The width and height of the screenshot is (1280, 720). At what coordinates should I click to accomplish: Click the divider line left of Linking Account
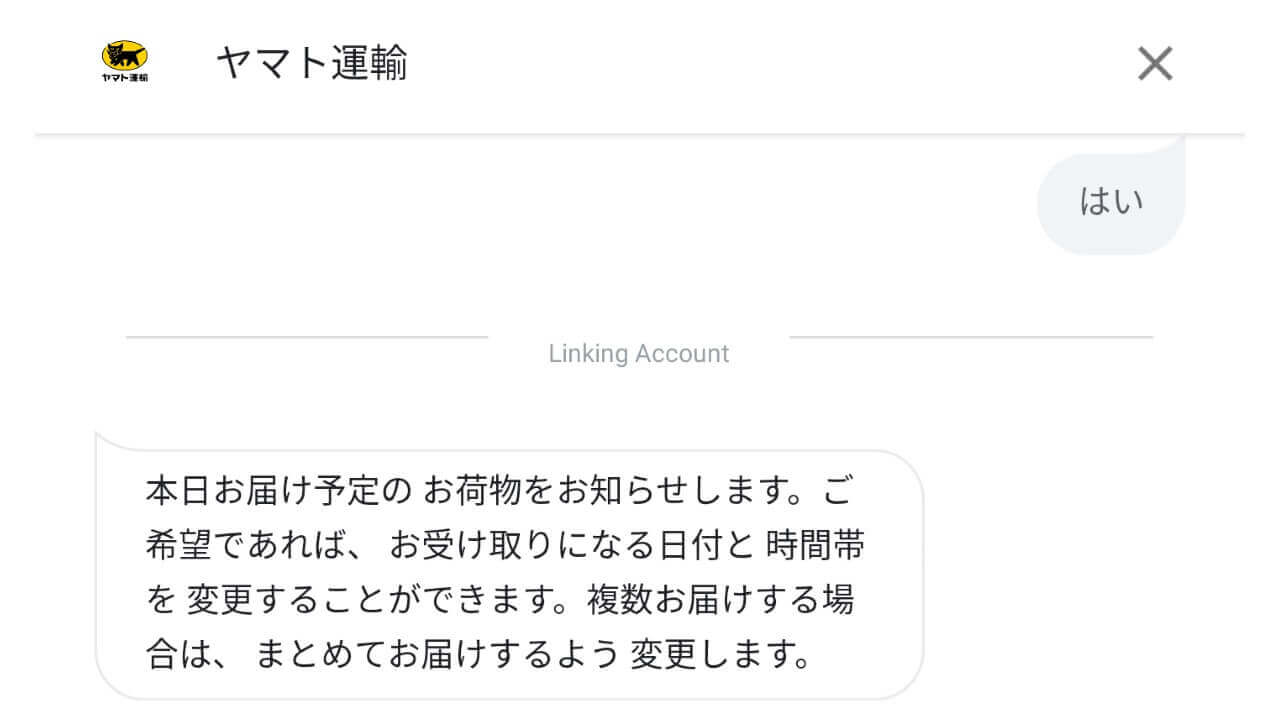click(x=306, y=338)
